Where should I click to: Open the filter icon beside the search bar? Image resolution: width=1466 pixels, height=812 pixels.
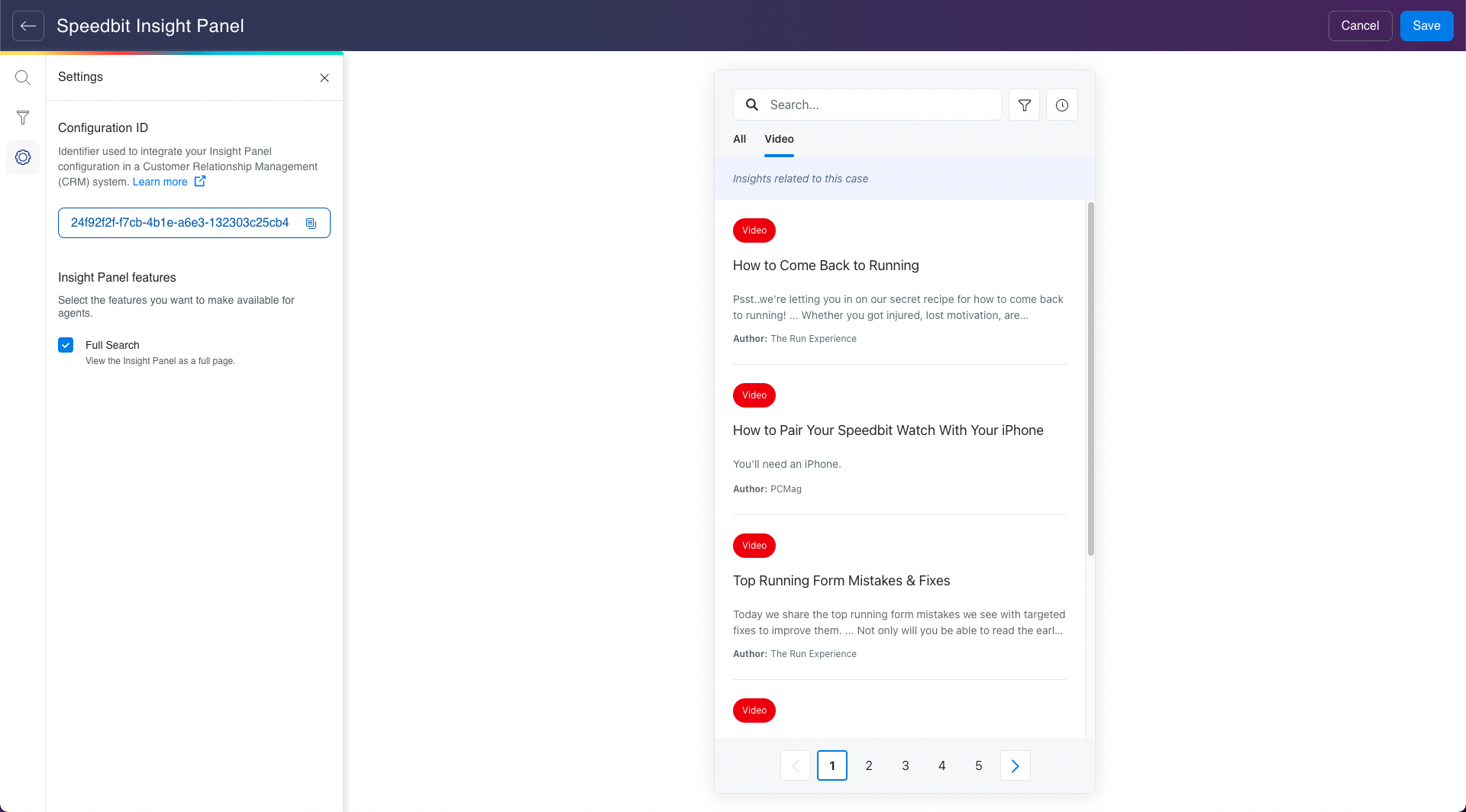point(1024,105)
